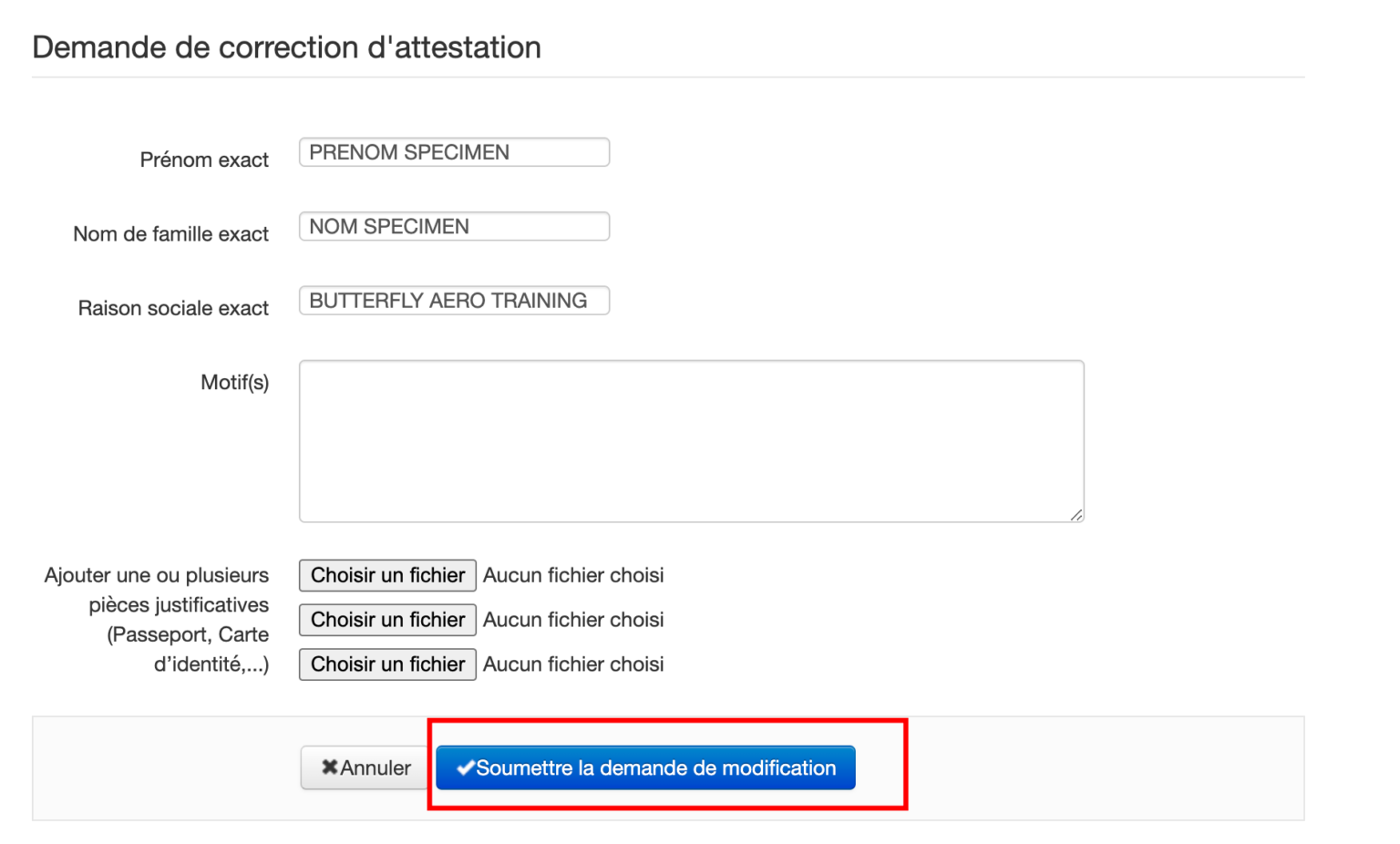
Task: Submit via Soumettre la demande de modification
Action: [x=645, y=768]
